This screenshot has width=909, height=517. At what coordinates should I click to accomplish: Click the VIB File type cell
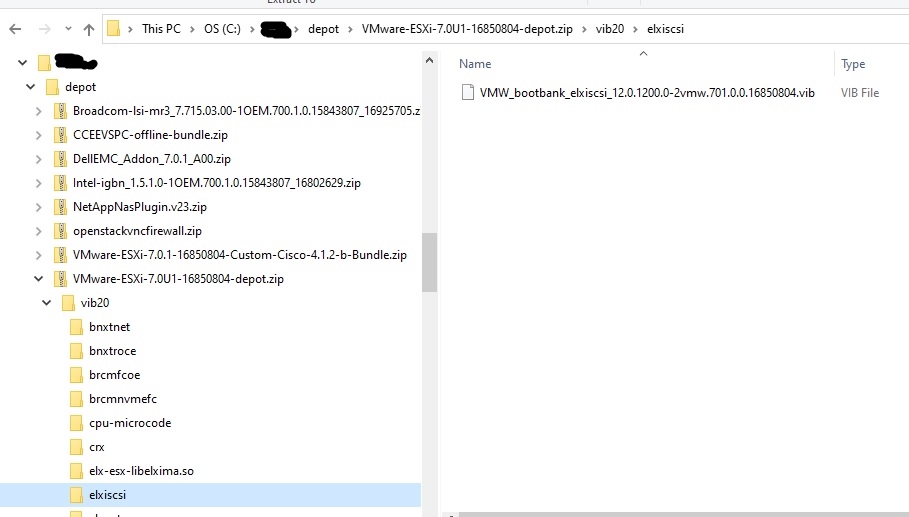pyautogui.click(x=860, y=93)
